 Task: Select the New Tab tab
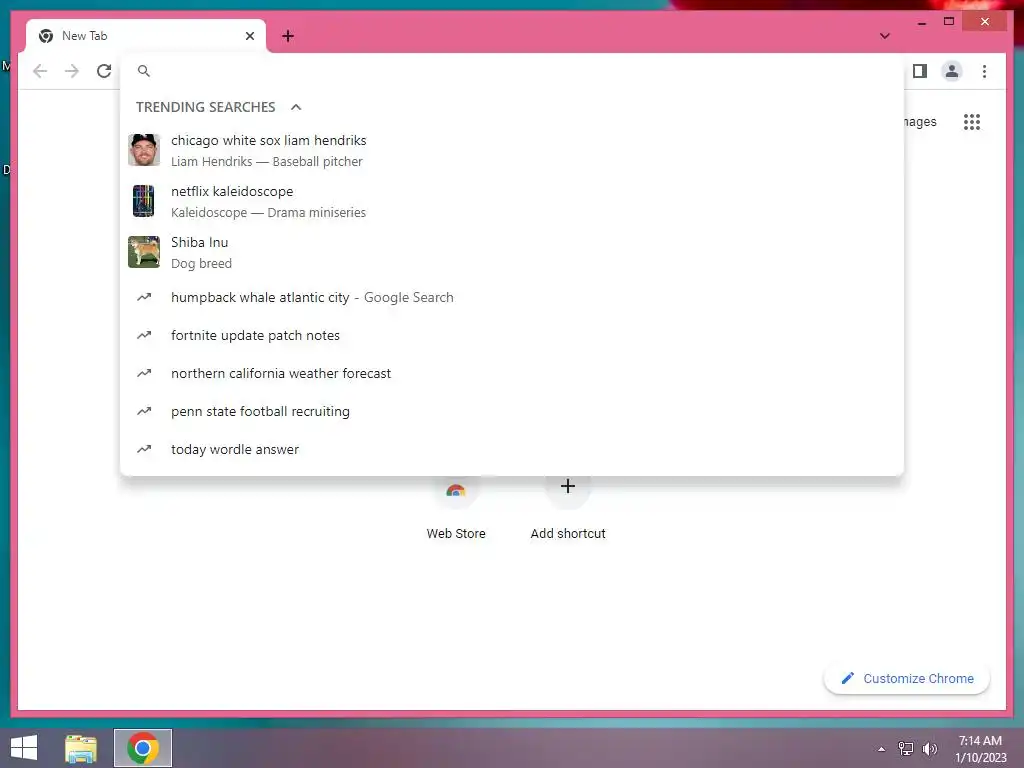(x=146, y=36)
